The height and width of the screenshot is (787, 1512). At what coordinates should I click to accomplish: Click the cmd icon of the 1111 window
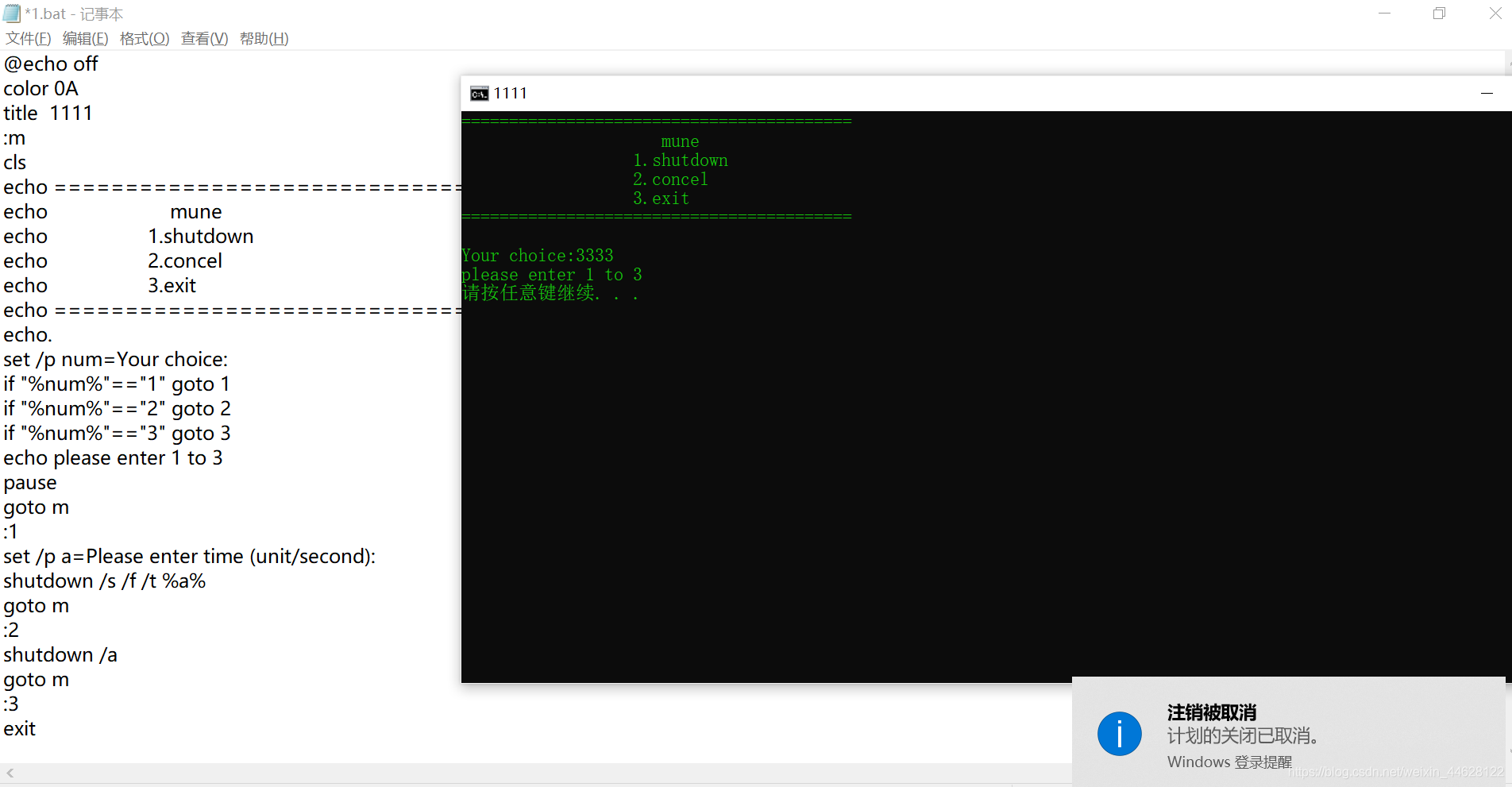click(479, 94)
